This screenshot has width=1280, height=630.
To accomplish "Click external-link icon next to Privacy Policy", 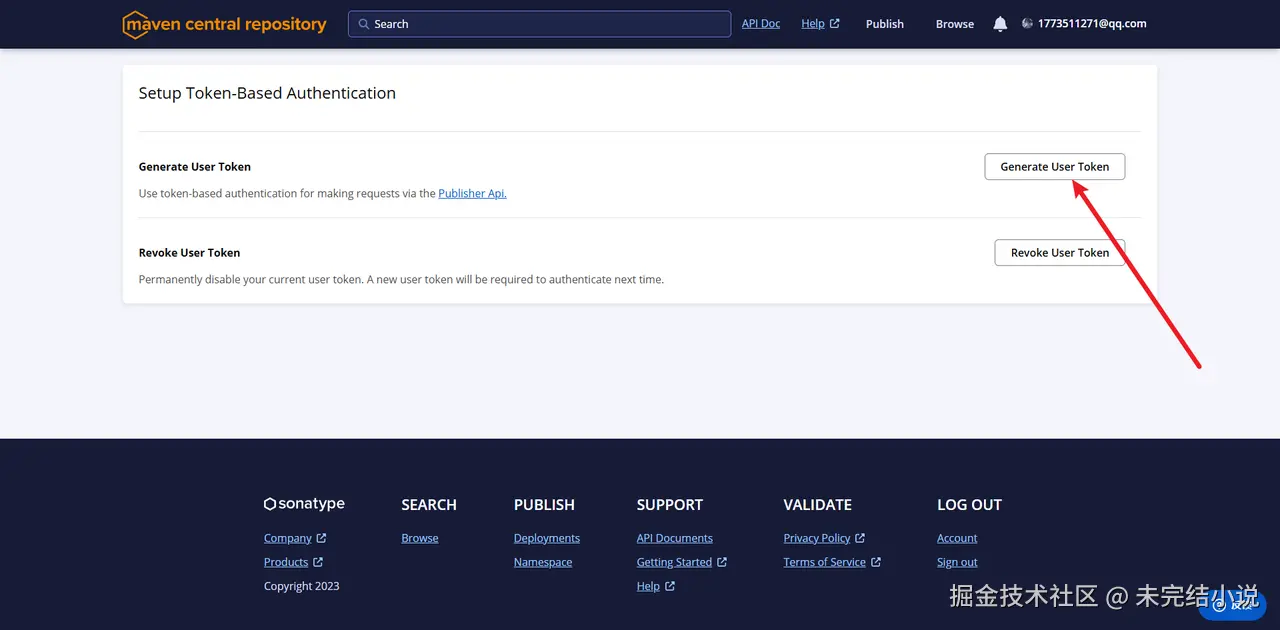I will click(860, 538).
